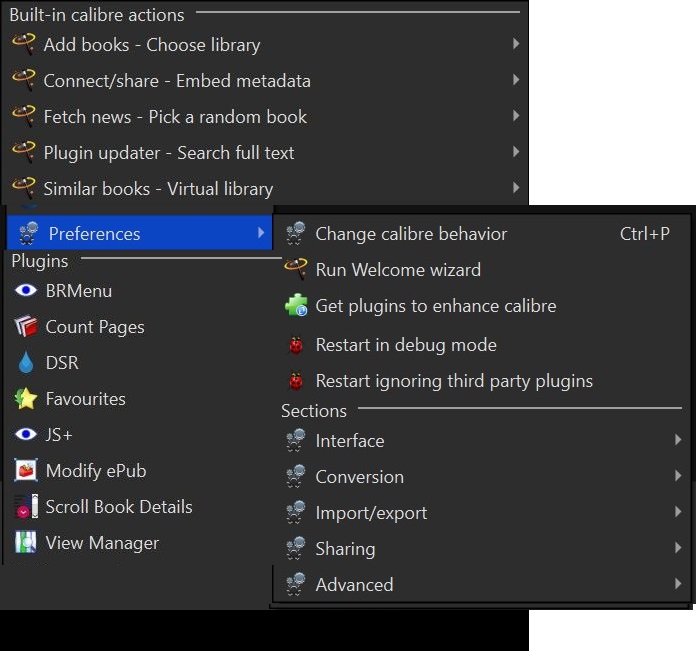696x651 pixels.
Task: Click the Modify ePub toolbox icon
Action: point(26,470)
